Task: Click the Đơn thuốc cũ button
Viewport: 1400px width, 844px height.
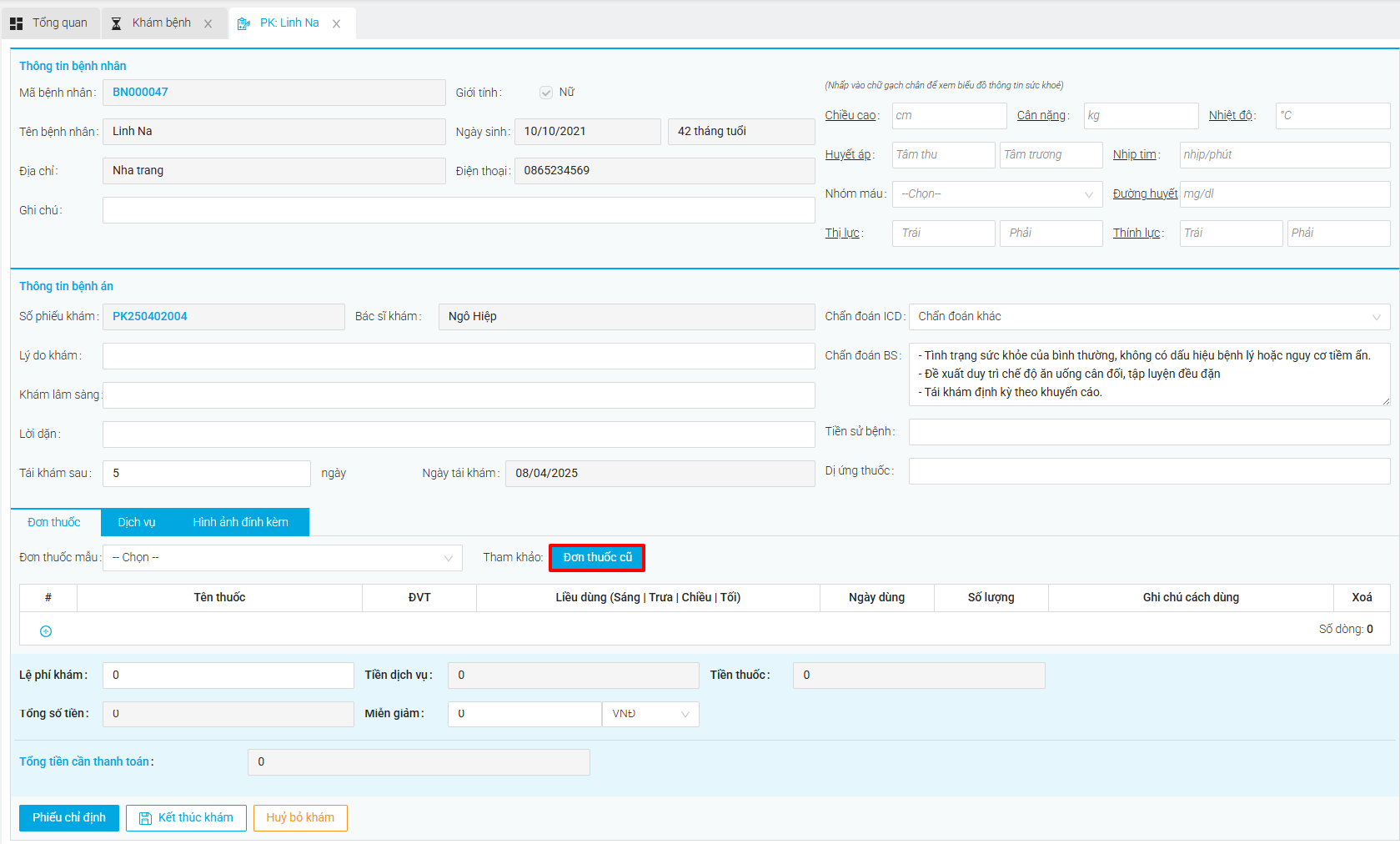Action: tap(597, 557)
